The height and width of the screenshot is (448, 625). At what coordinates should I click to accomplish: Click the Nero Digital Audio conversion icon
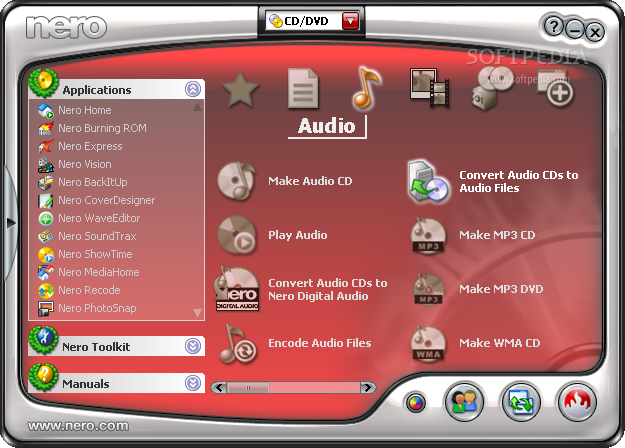coord(237,289)
